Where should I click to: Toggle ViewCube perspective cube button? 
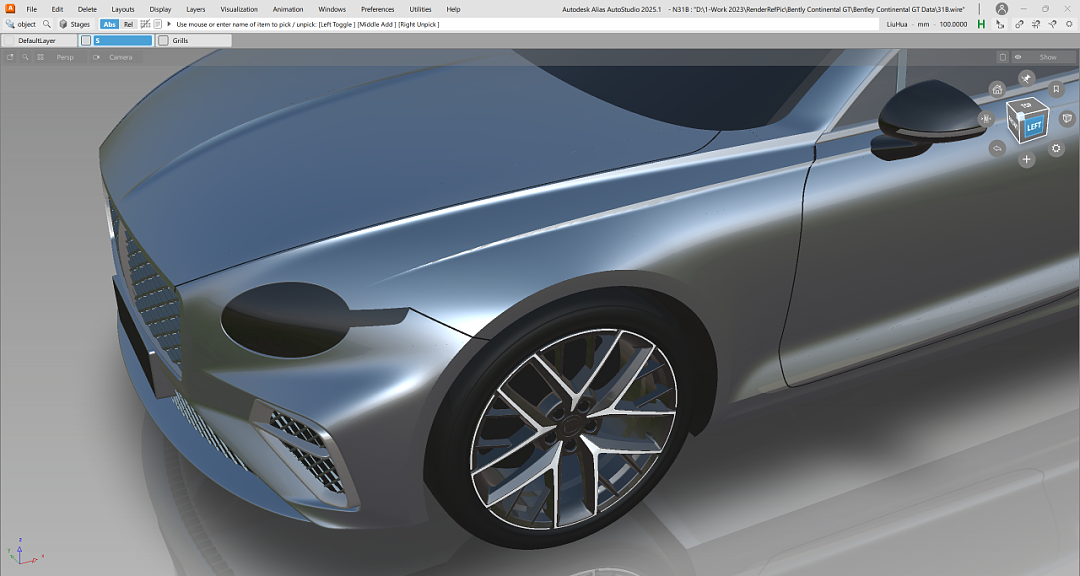click(x=1067, y=119)
